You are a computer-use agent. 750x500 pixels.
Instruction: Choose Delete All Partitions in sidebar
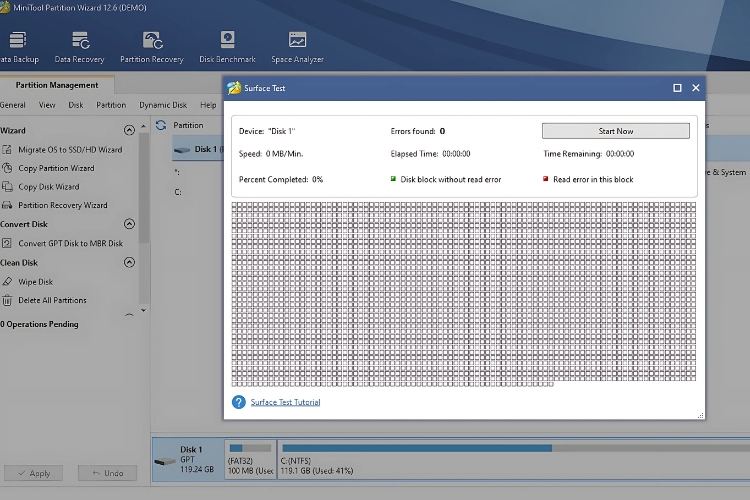[52, 300]
